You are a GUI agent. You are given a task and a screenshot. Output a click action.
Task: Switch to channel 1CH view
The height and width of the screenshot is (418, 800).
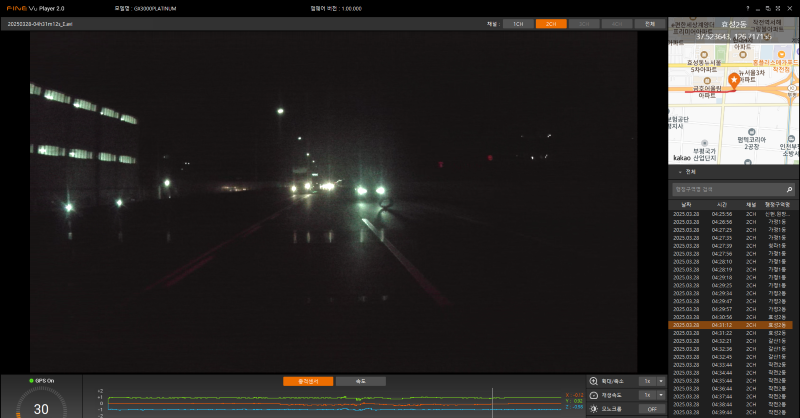[x=518, y=24]
